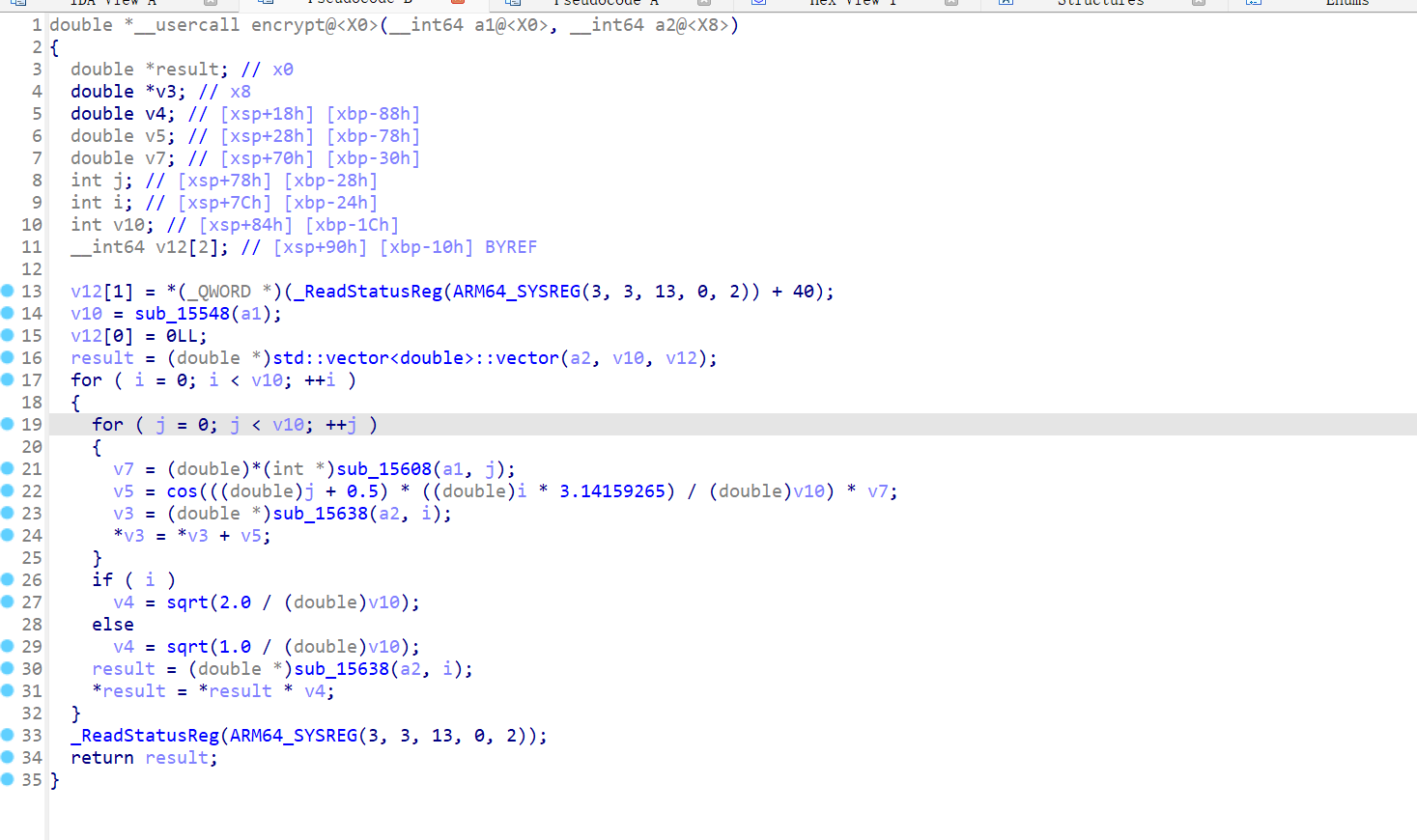Screen dimensions: 1417x840
Task: Toggle breakpoint dot on line 27
Action: [x=8, y=602]
